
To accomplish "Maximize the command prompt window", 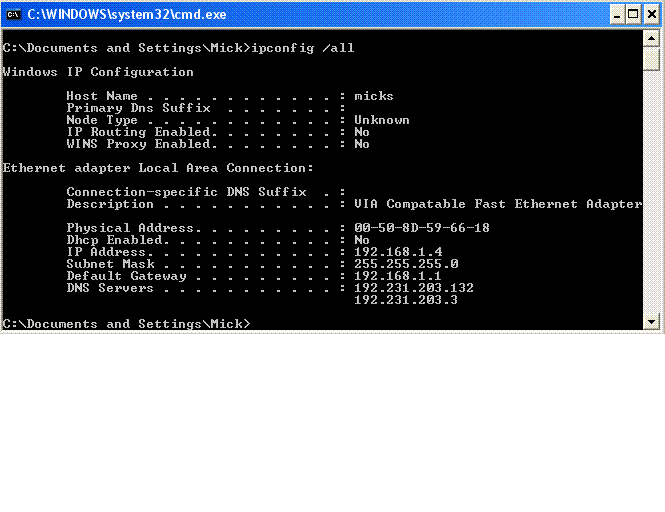I will 632,15.
